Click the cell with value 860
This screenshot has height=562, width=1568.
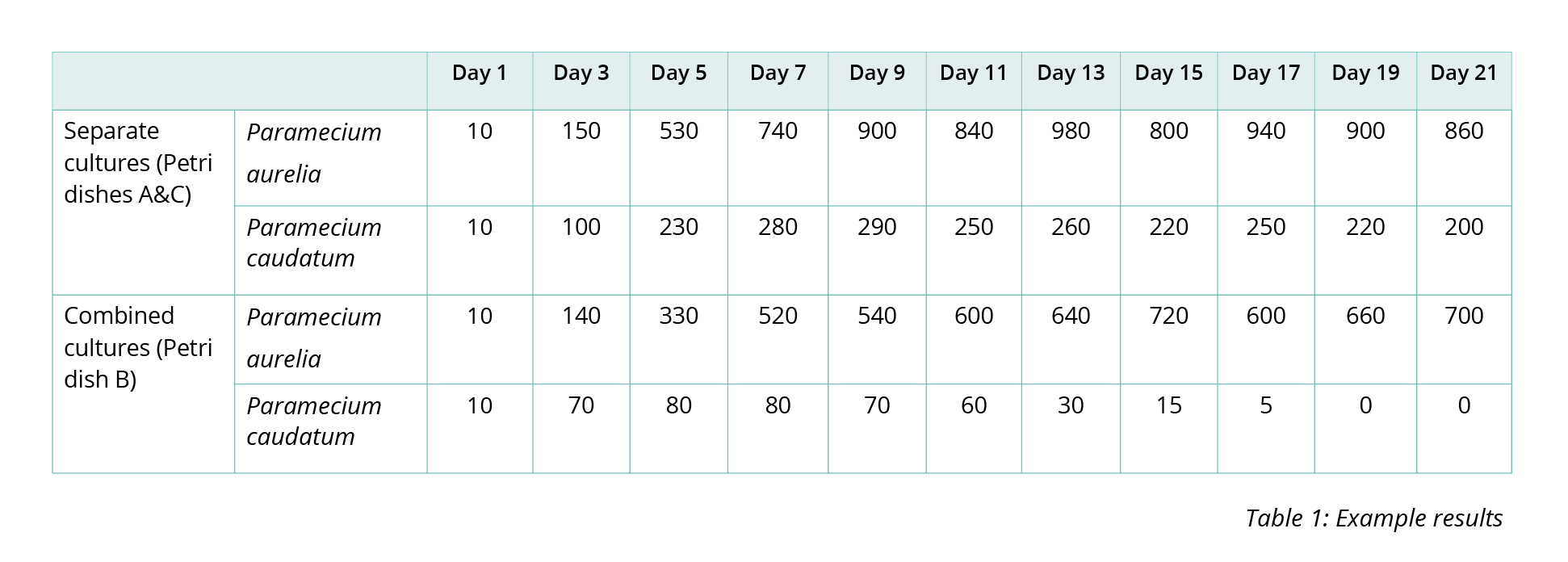pyautogui.click(x=1463, y=131)
